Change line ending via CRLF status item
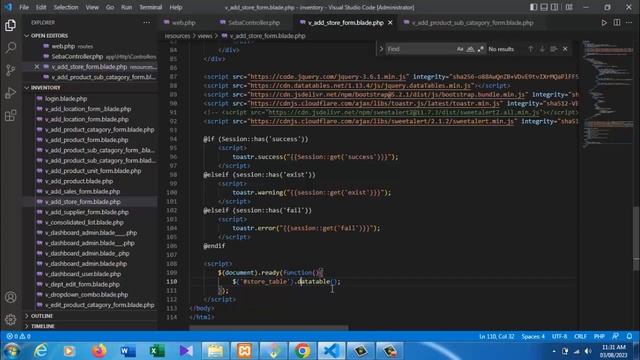640x360 pixels. pyautogui.click(x=580, y=337)
